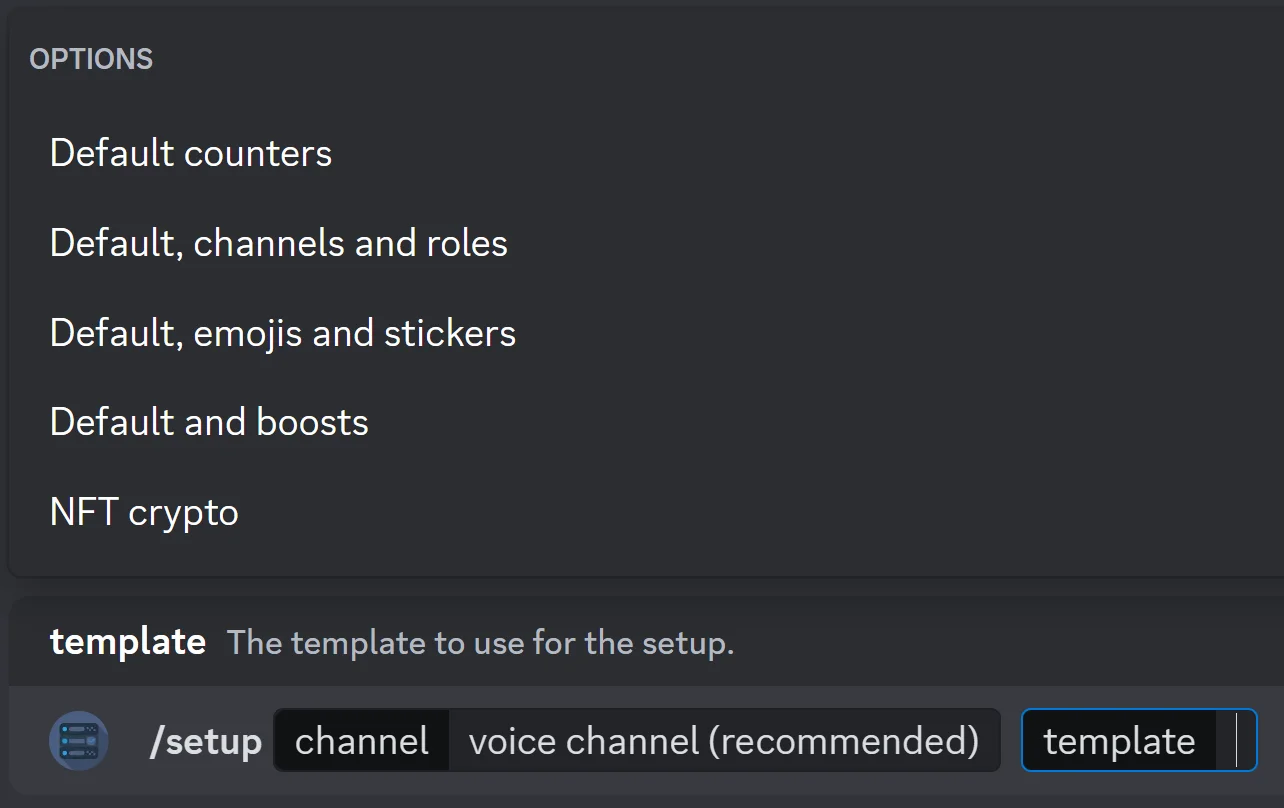Click the circular app icon beside /setup
The width and height of the screenshot is (1284, 808).
78,741
